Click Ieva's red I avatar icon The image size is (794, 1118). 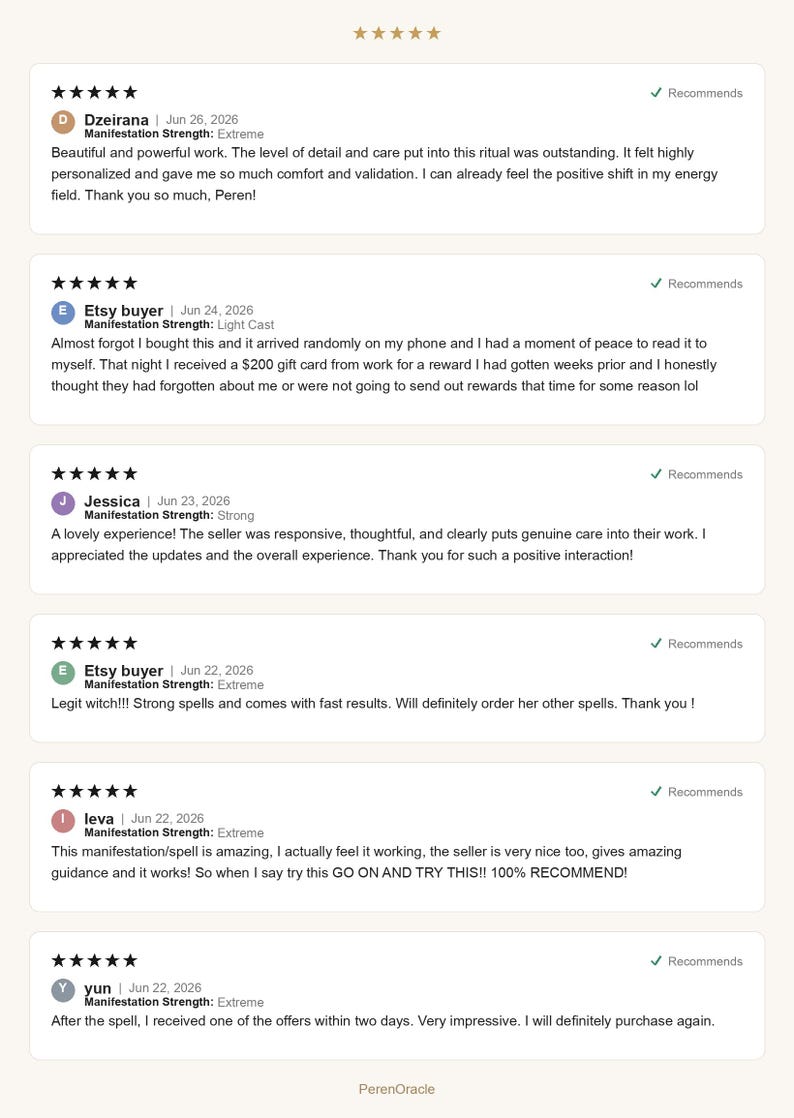(x=63, y=821)
